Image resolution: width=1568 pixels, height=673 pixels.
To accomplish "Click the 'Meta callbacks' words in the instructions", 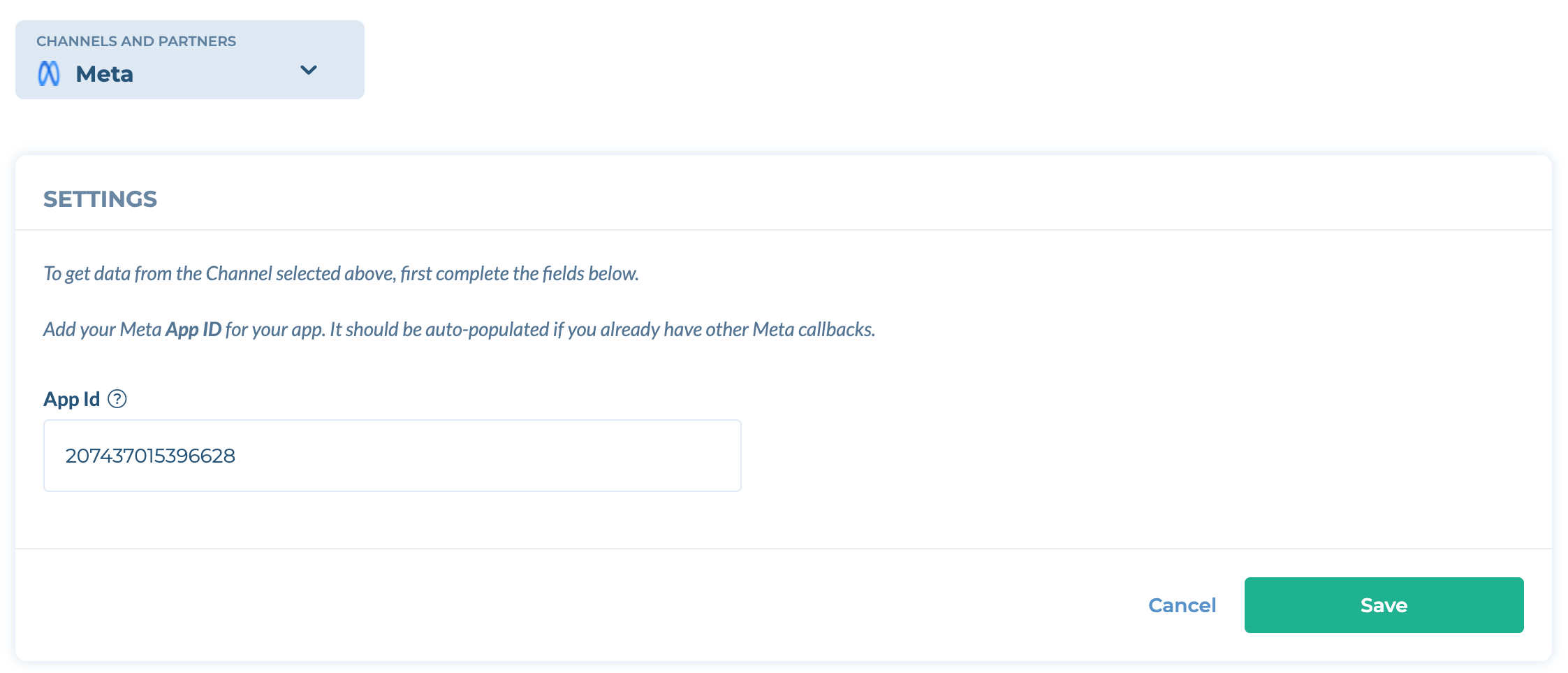I will pos(814,329).
